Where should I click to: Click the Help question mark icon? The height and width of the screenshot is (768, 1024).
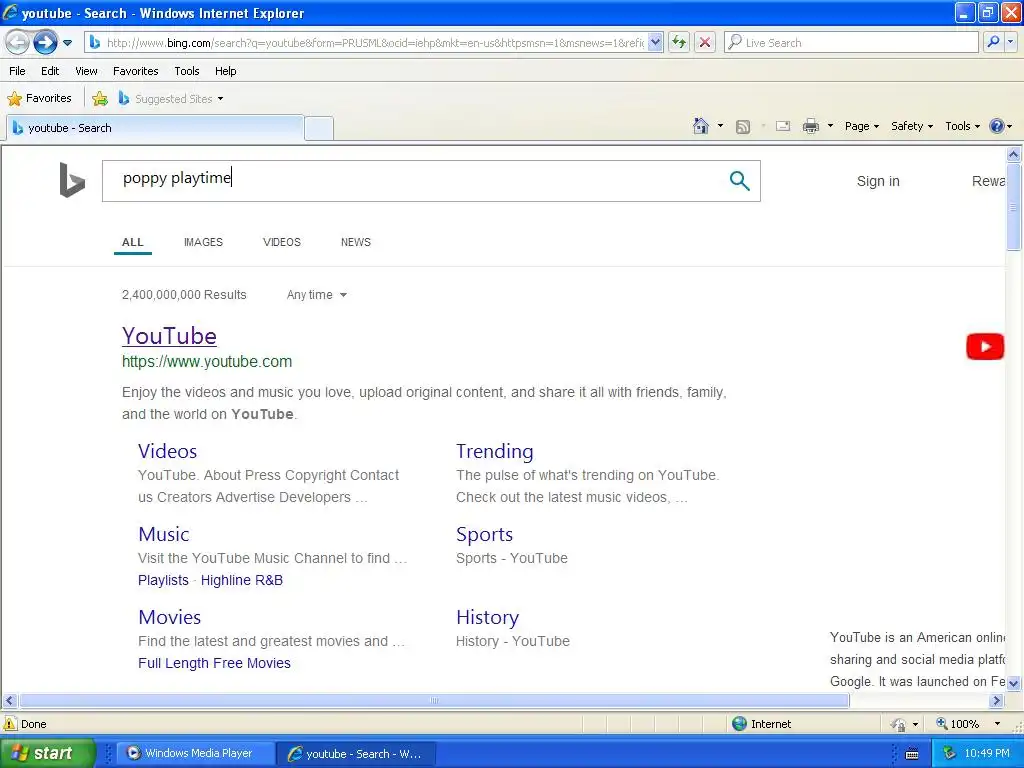tap(997, 126)
